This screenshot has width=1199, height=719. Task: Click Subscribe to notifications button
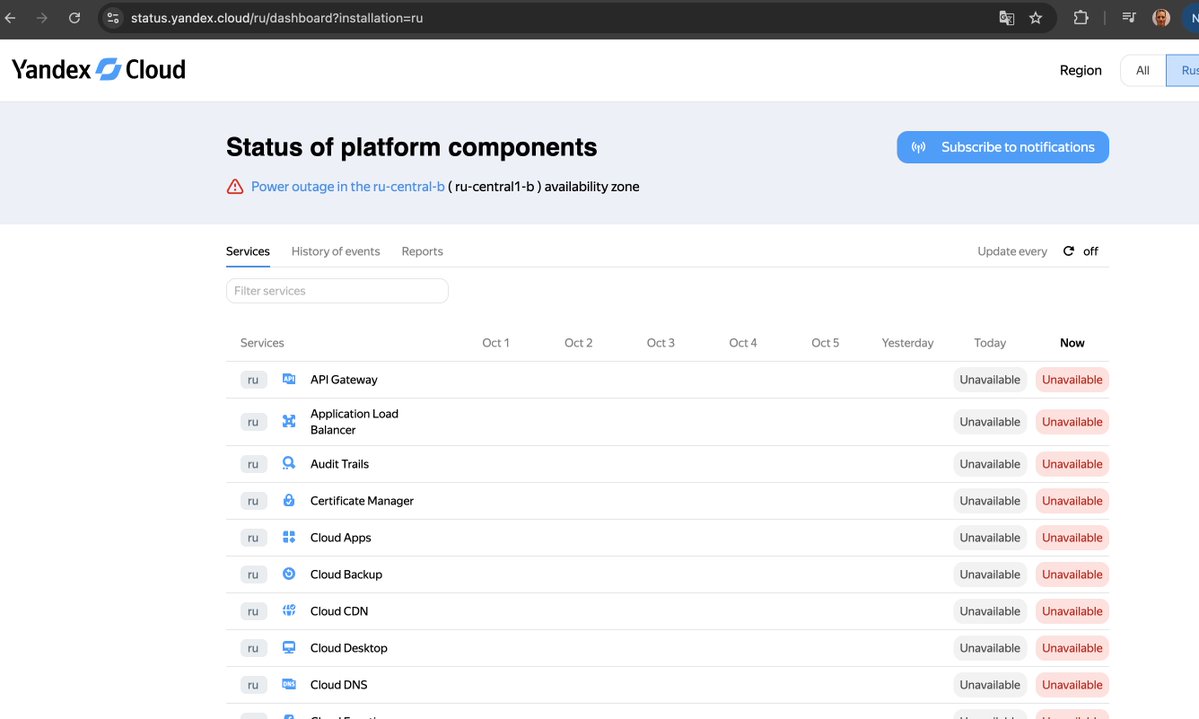(1002, 147)
